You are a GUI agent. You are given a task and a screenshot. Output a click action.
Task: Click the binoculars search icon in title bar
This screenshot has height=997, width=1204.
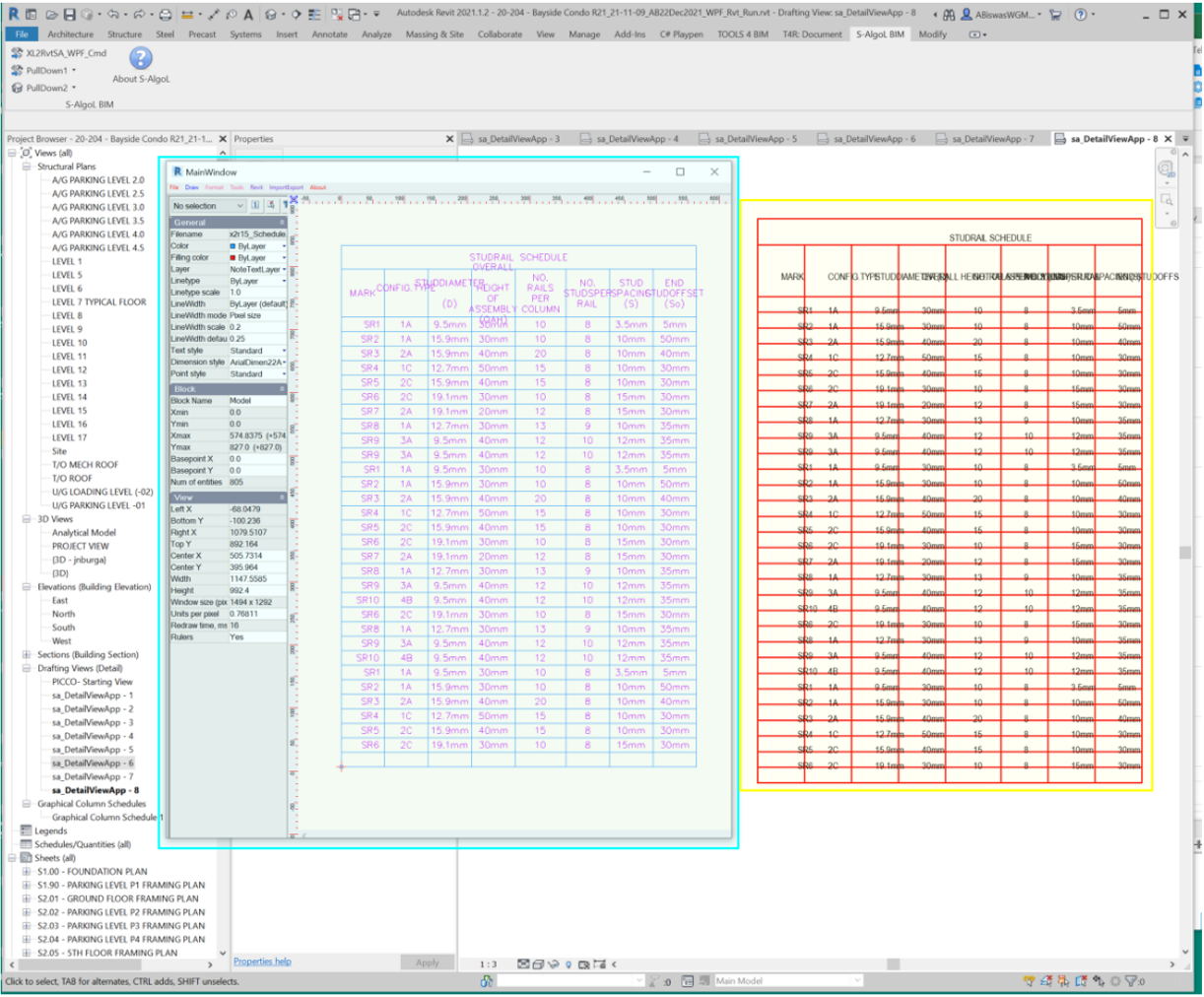tap(949, 15)
